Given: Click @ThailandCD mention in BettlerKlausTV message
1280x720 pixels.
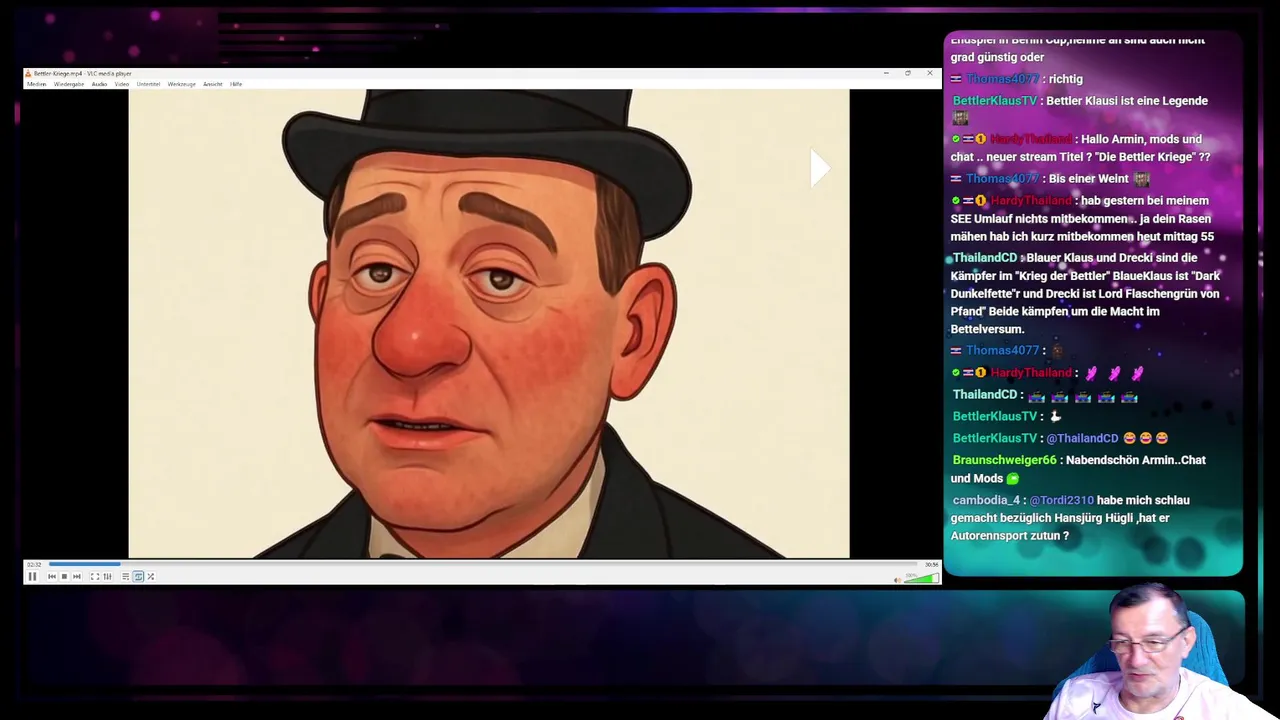Looking at the screenshot, I should point(1082,438).
